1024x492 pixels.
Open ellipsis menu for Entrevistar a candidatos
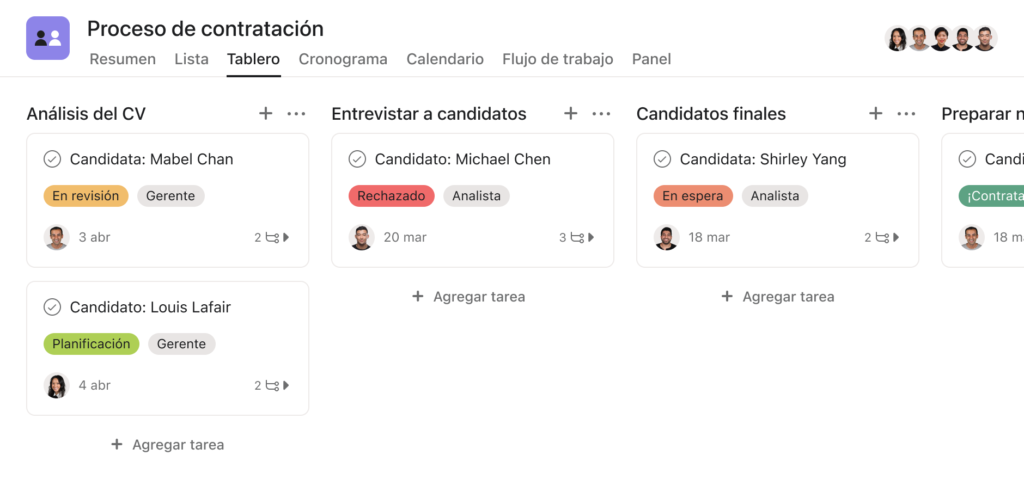[601, 114]
